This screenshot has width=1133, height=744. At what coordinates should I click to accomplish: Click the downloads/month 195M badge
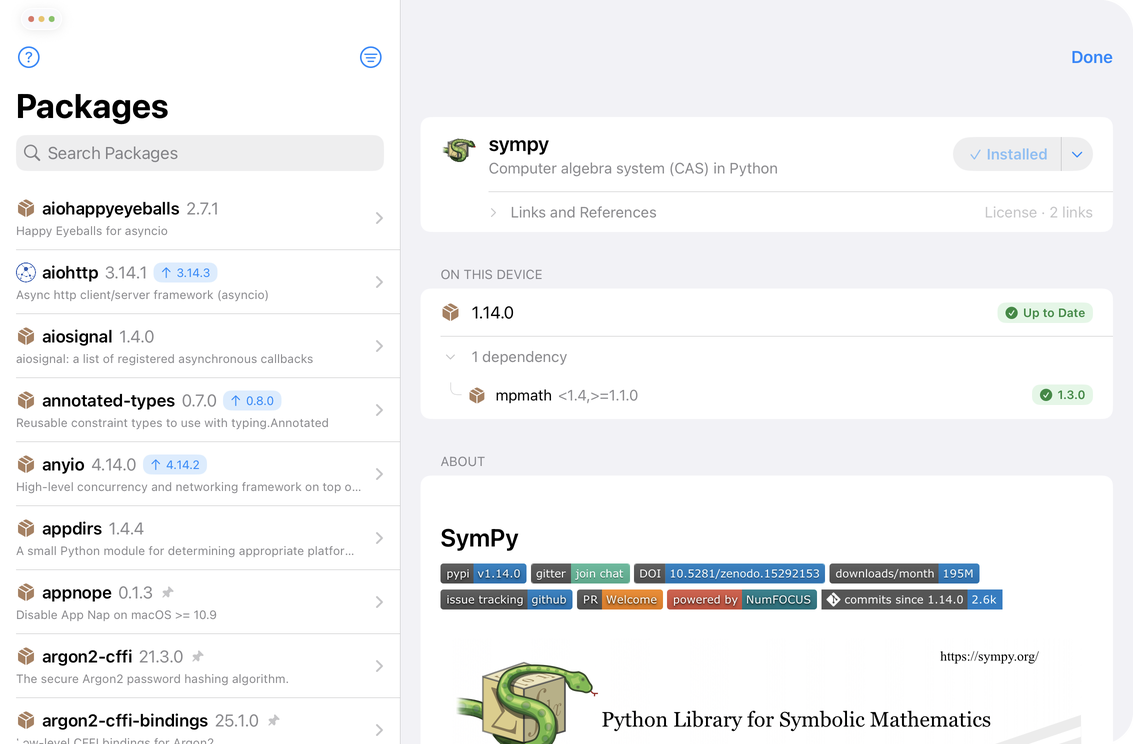point(904,574)
